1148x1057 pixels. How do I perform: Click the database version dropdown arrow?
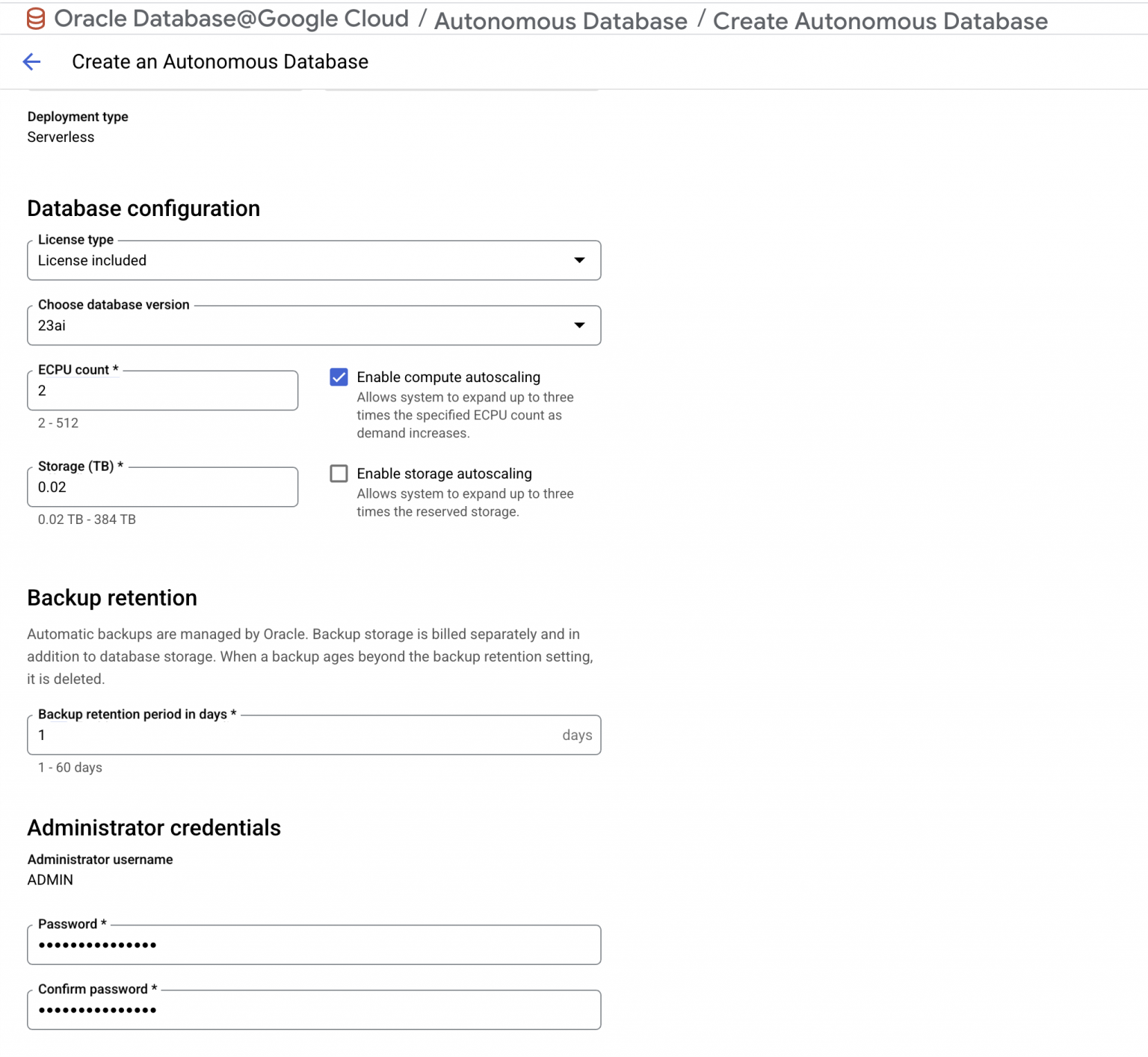[x=579, y=325]
